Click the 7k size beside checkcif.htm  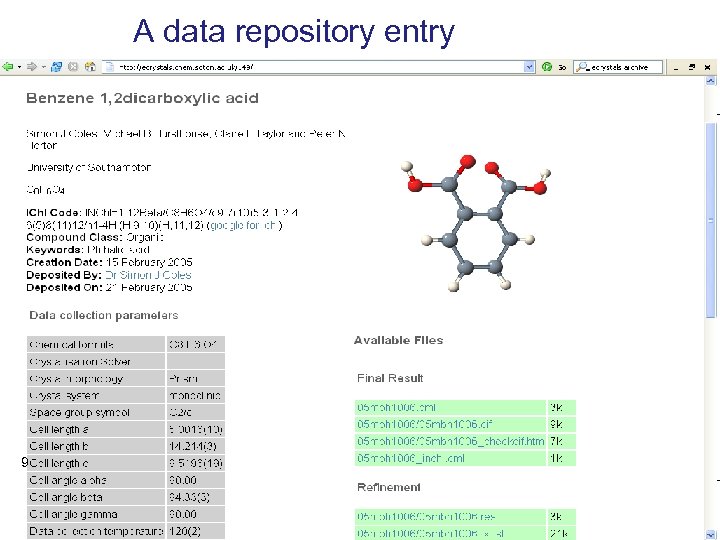pos(562,441)
